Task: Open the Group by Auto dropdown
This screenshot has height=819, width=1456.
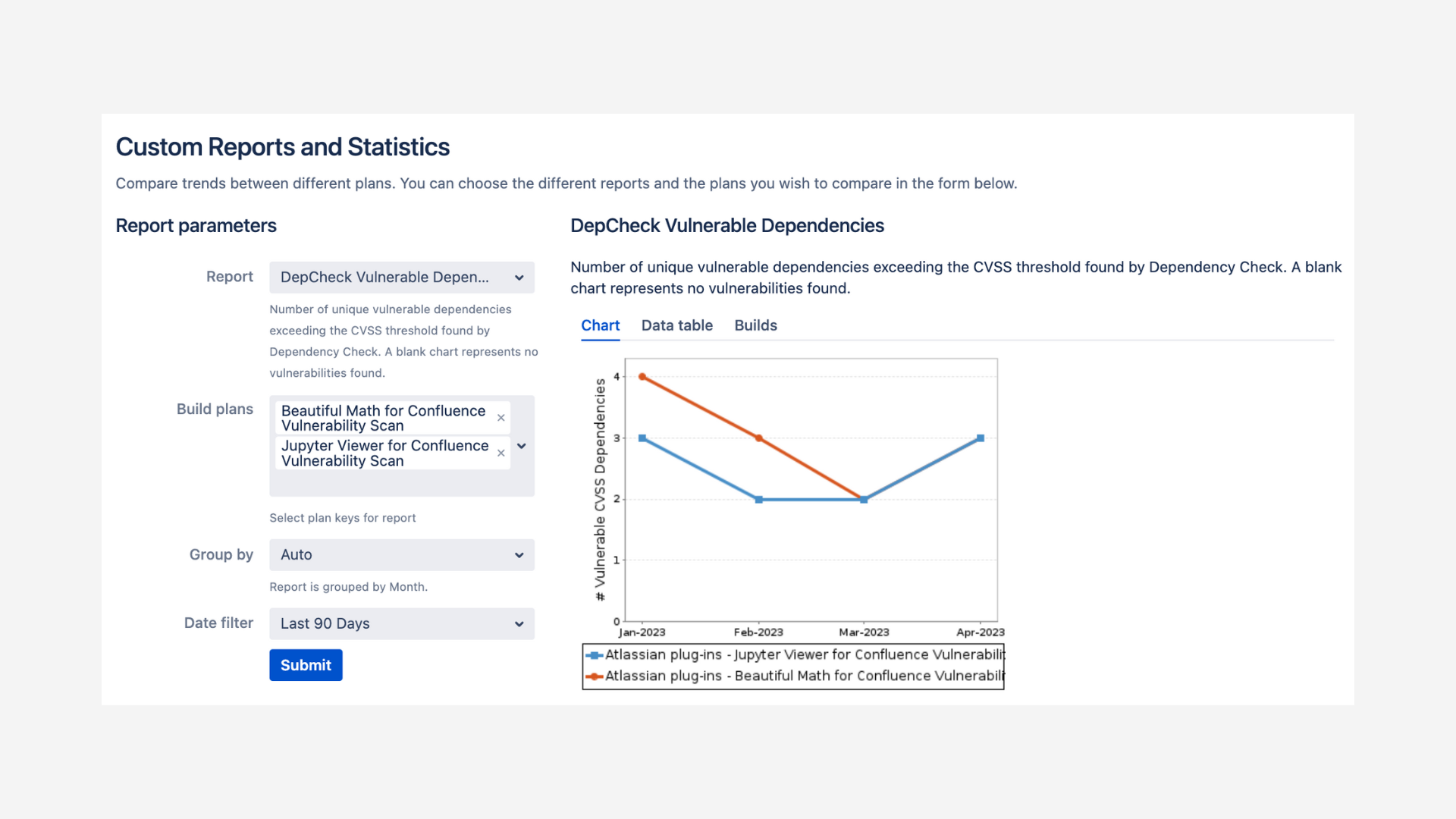Action: [x=401, y=555]
